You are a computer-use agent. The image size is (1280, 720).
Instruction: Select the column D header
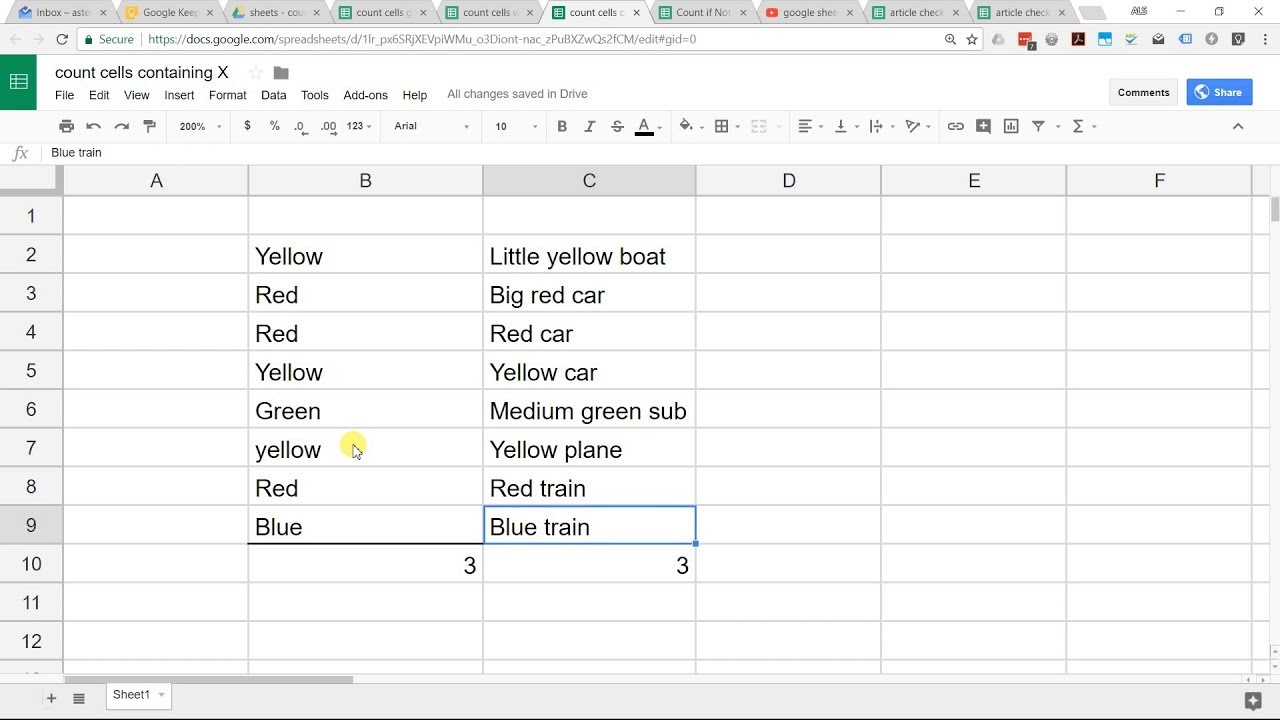point(789,181)
